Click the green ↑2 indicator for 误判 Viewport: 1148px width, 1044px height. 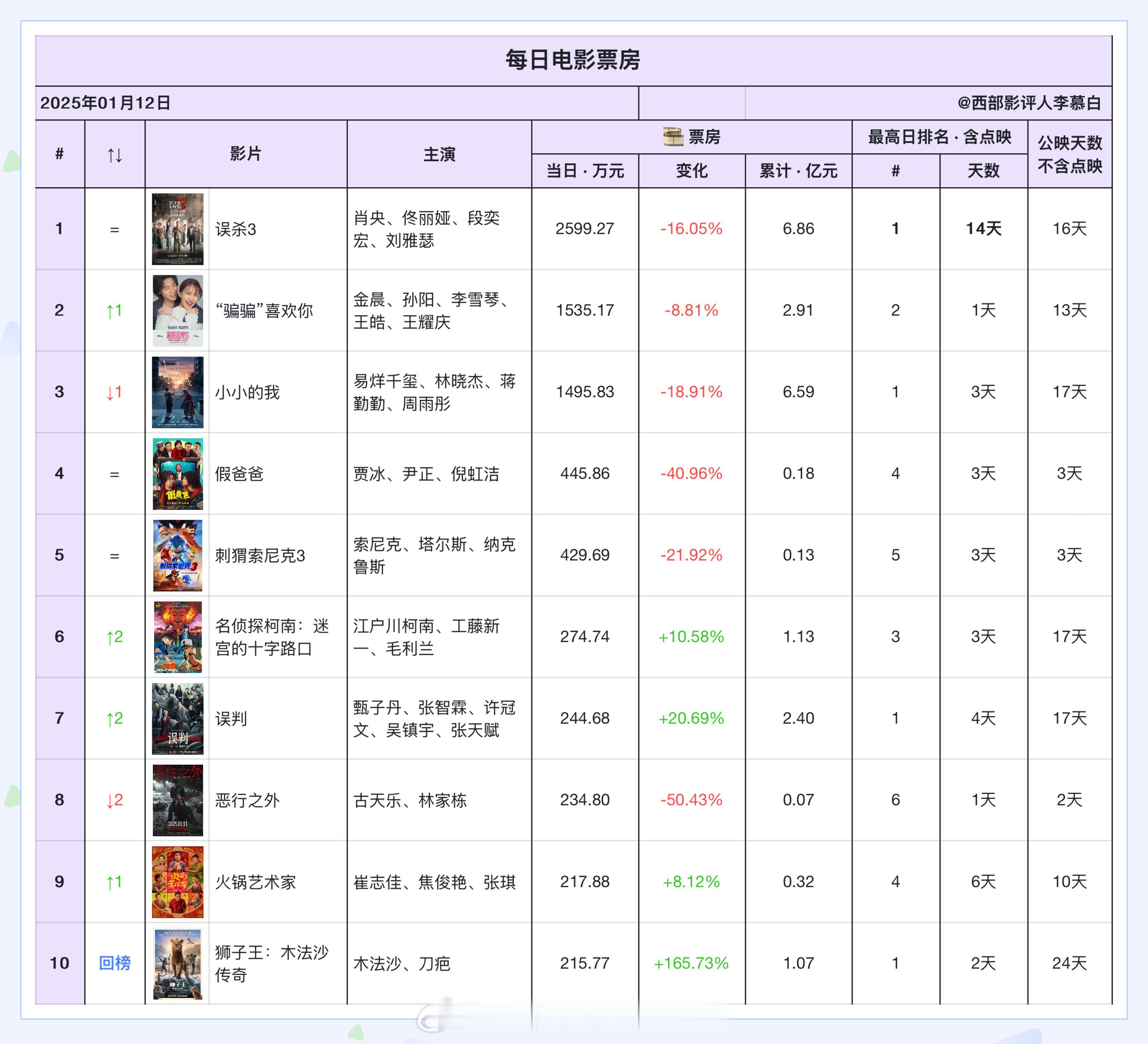pyautogui.click(x=114, y=718)
